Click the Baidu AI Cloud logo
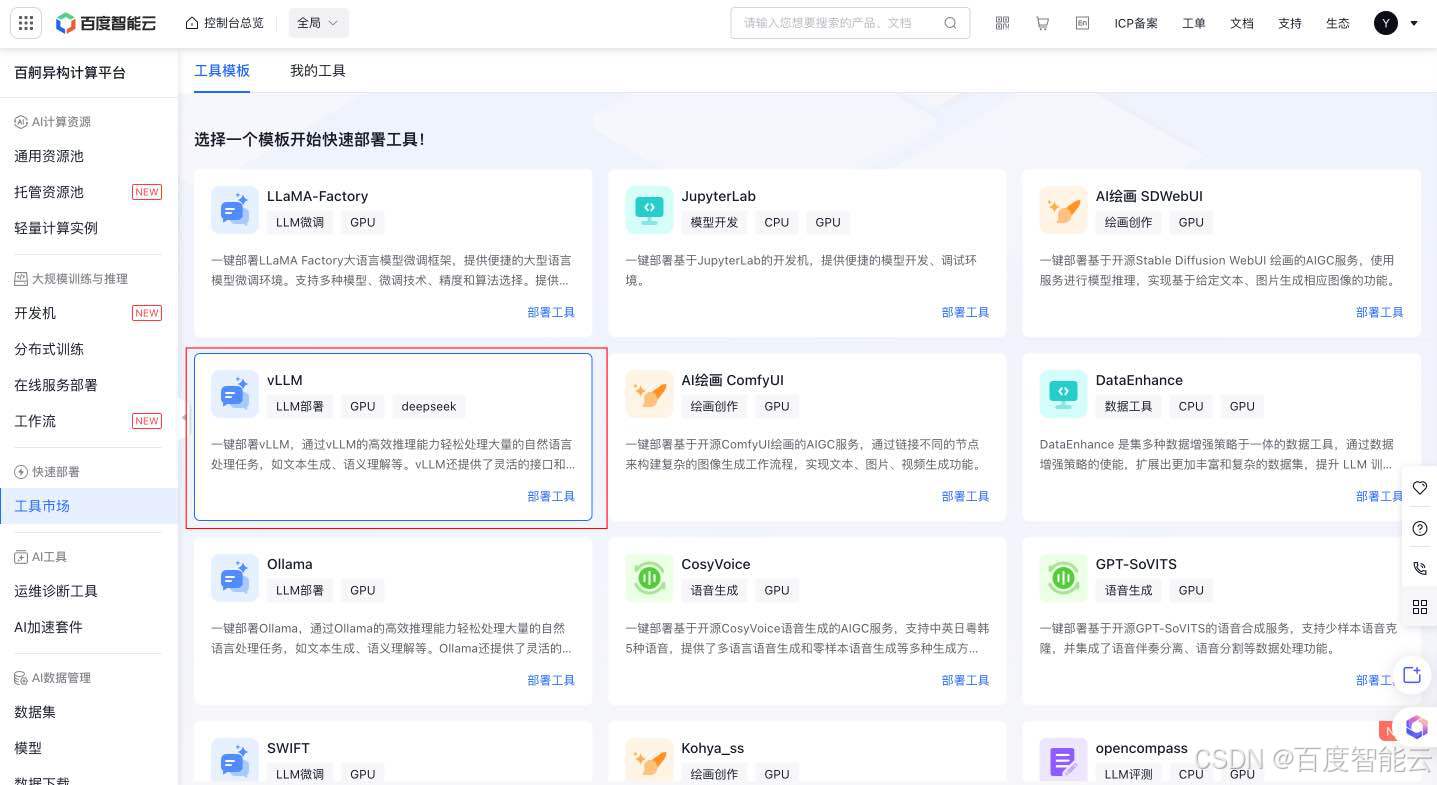Viewport: 1437px width, 785px height. [106, 23]
